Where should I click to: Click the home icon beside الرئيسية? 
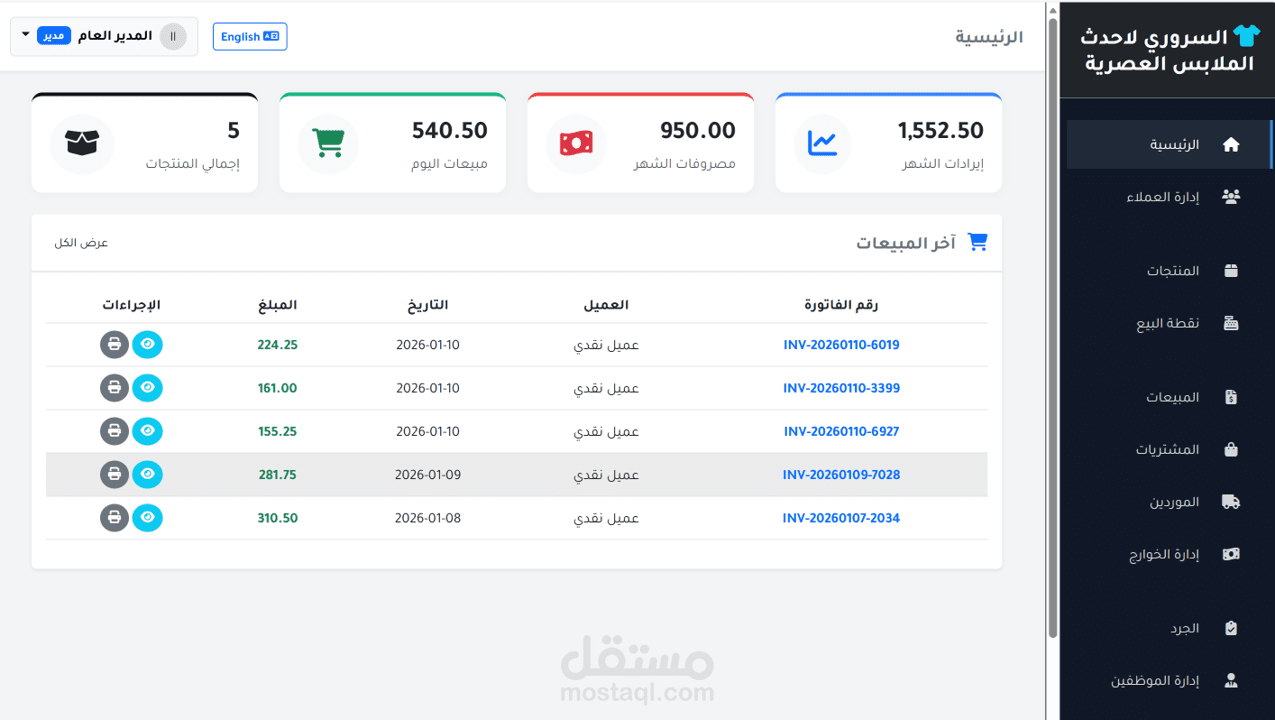click(x=1231, y=144)
